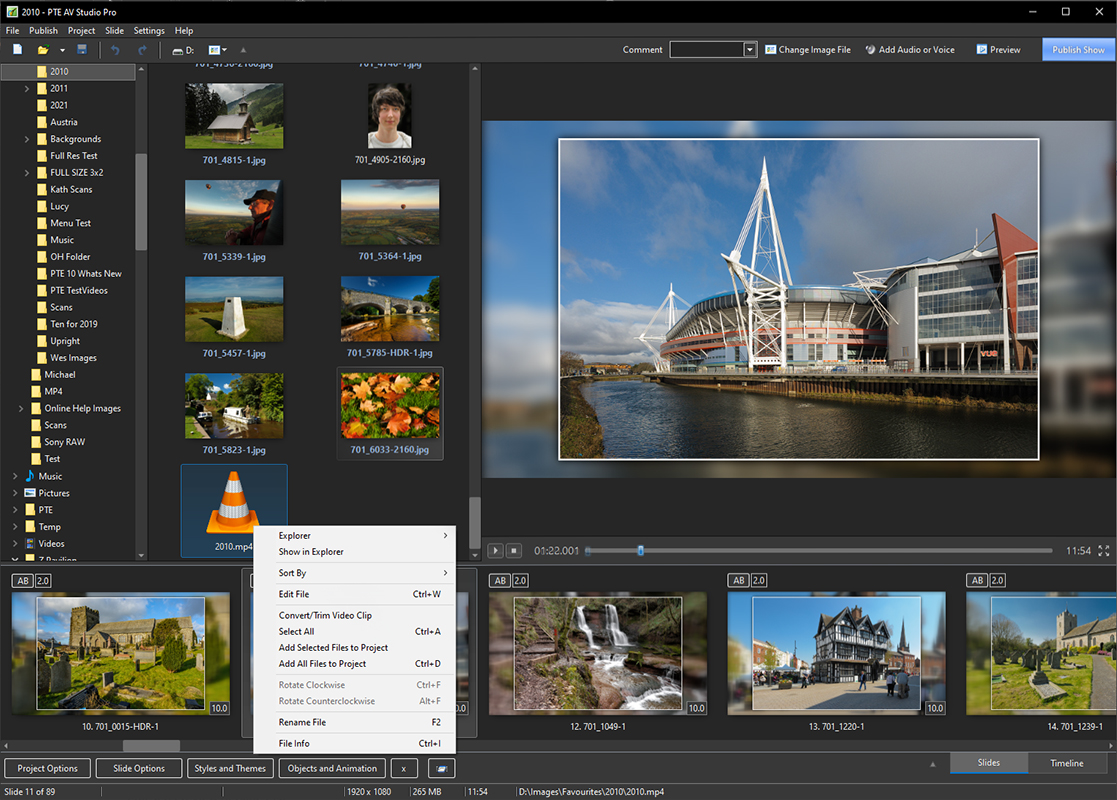Screen dimensions: 1117x800
Task: Play the preview with play button
Action: pos(495,551)
